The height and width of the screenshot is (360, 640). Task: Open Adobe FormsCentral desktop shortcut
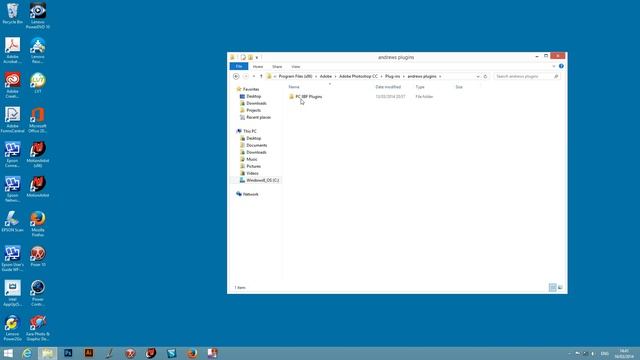coord(12,120)
